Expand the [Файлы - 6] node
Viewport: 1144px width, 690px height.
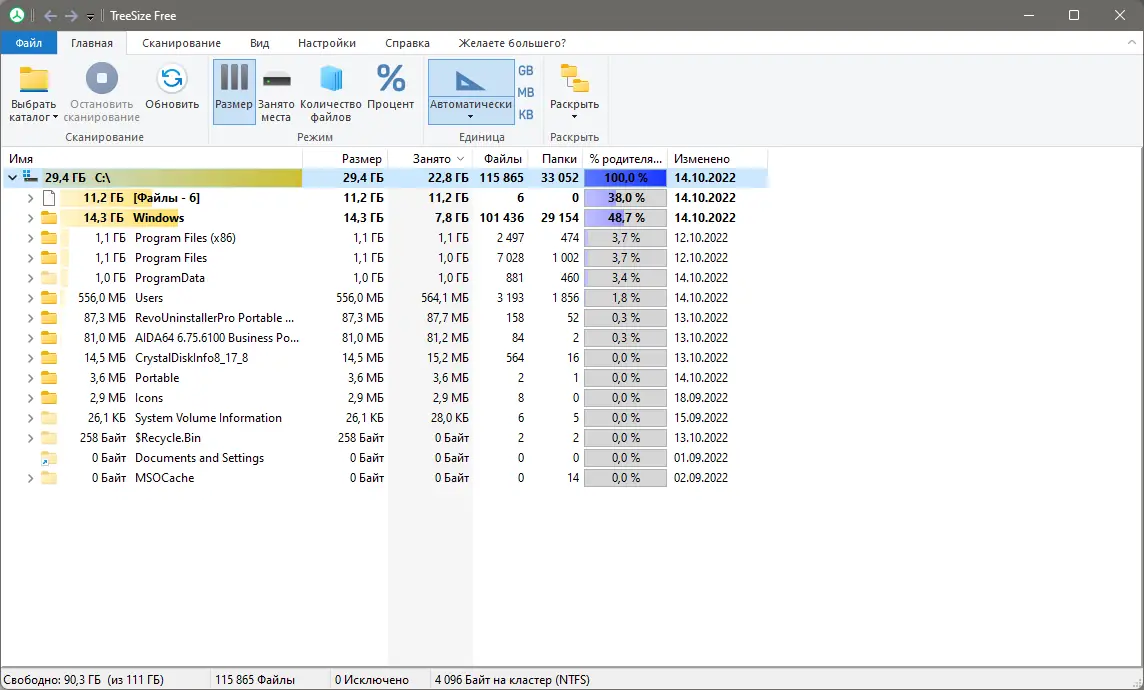(x=30, y=198)
